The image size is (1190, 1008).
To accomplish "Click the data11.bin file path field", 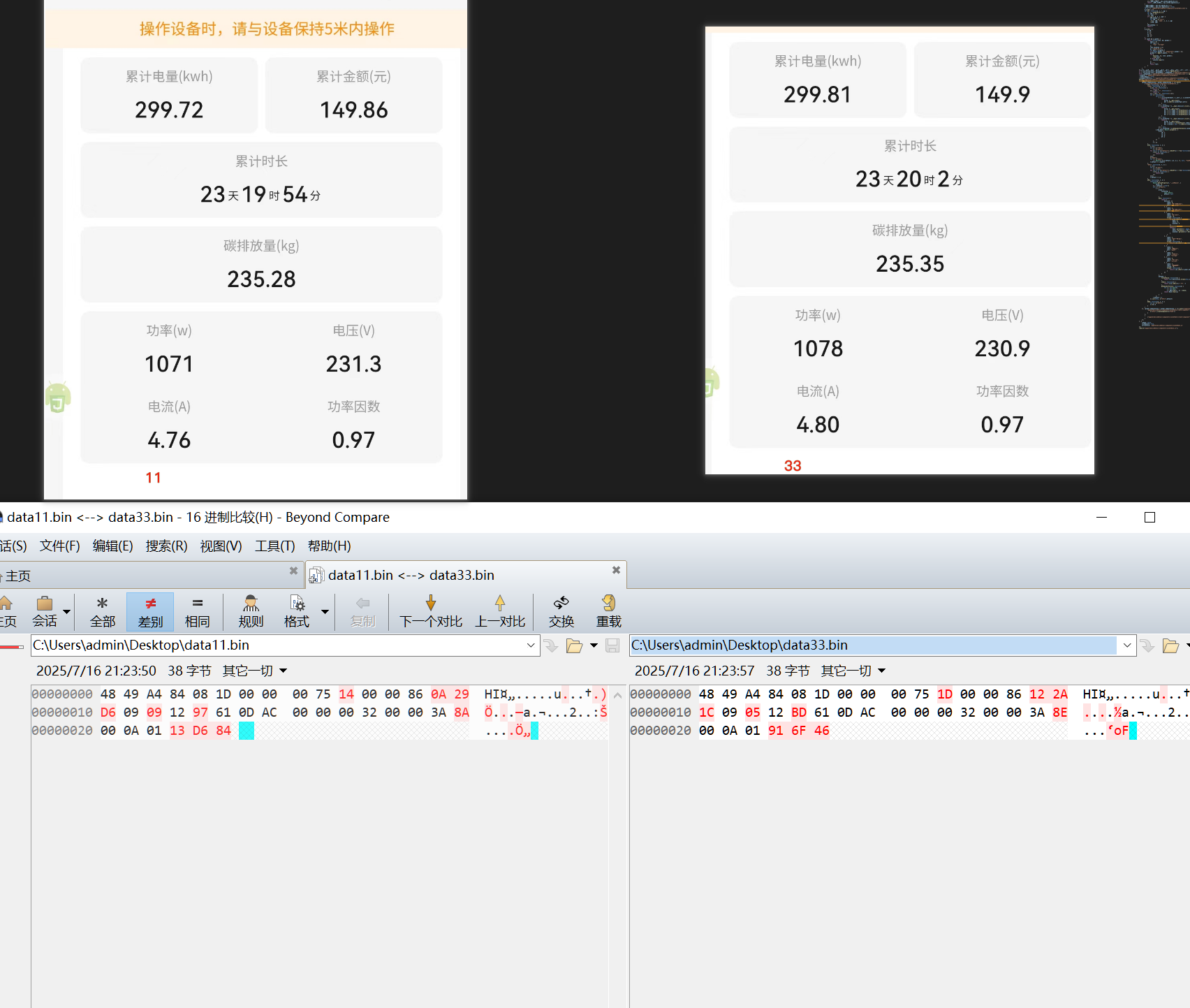I will click(x=278, y=645).
